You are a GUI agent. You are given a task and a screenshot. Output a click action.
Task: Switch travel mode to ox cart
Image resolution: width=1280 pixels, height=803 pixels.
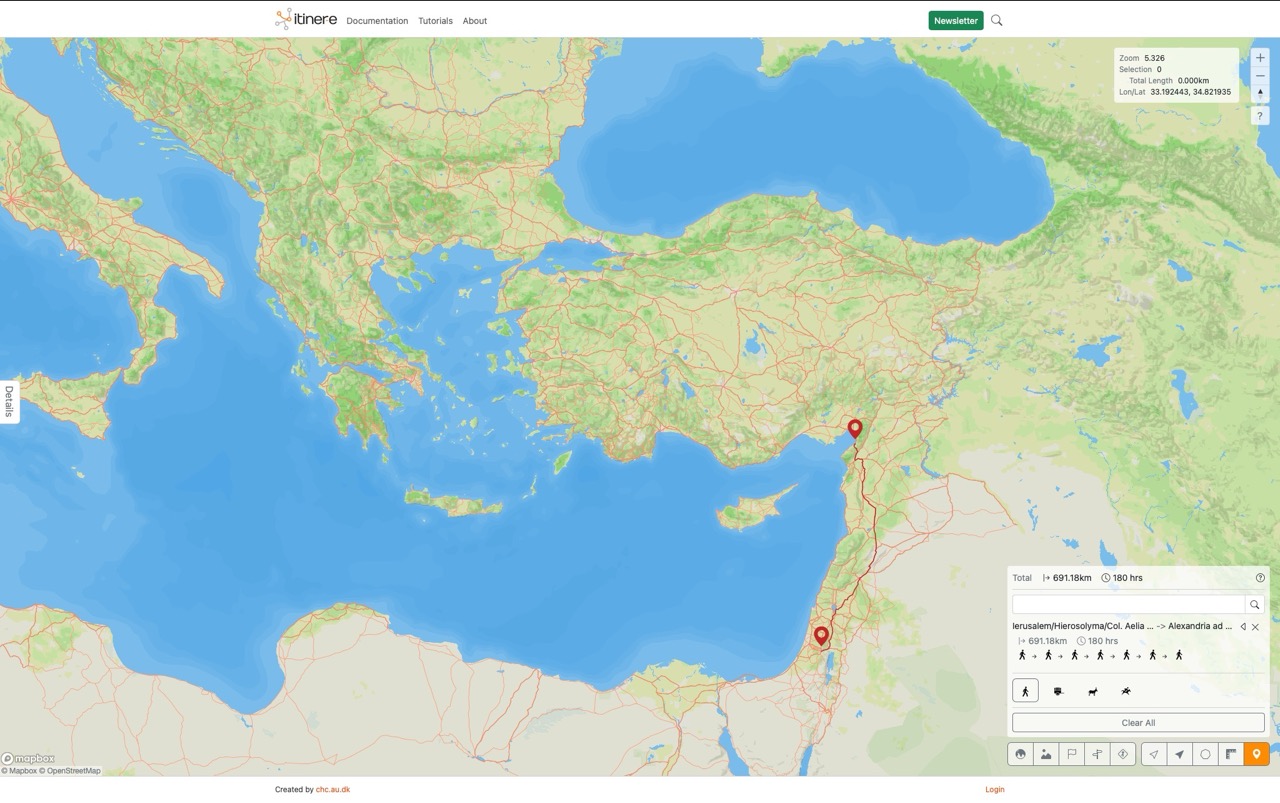(x=1059, y=691)
